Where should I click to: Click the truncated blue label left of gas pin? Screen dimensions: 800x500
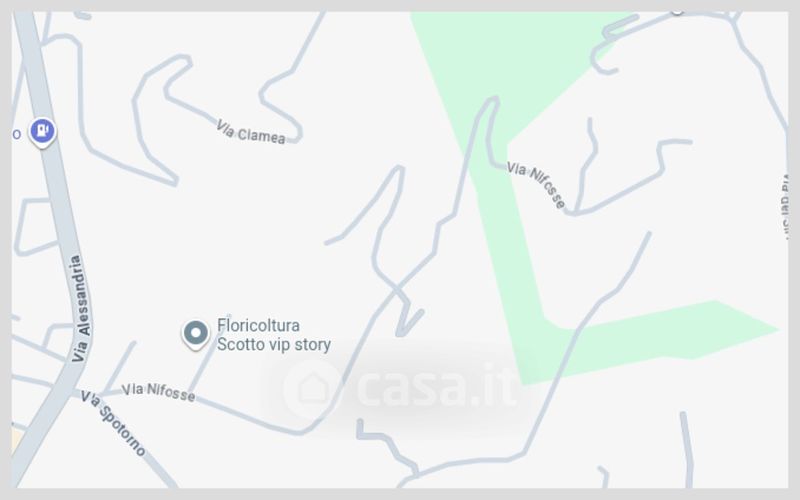coord(16,134)
